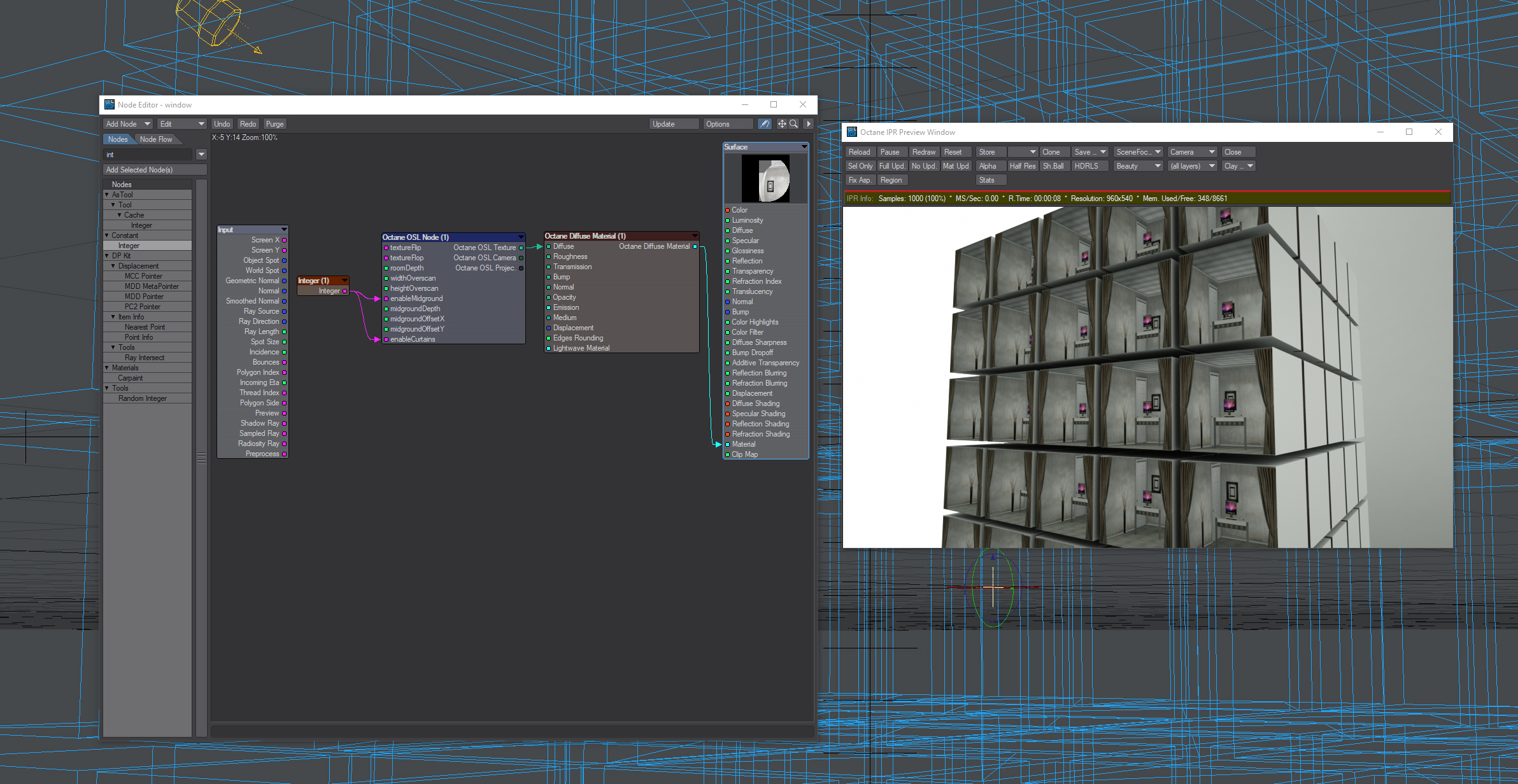The height and width of the screenshot is (784, 1518).
Task: Enable Sel Only in Octane IPR window
Action: coord(860,166)
